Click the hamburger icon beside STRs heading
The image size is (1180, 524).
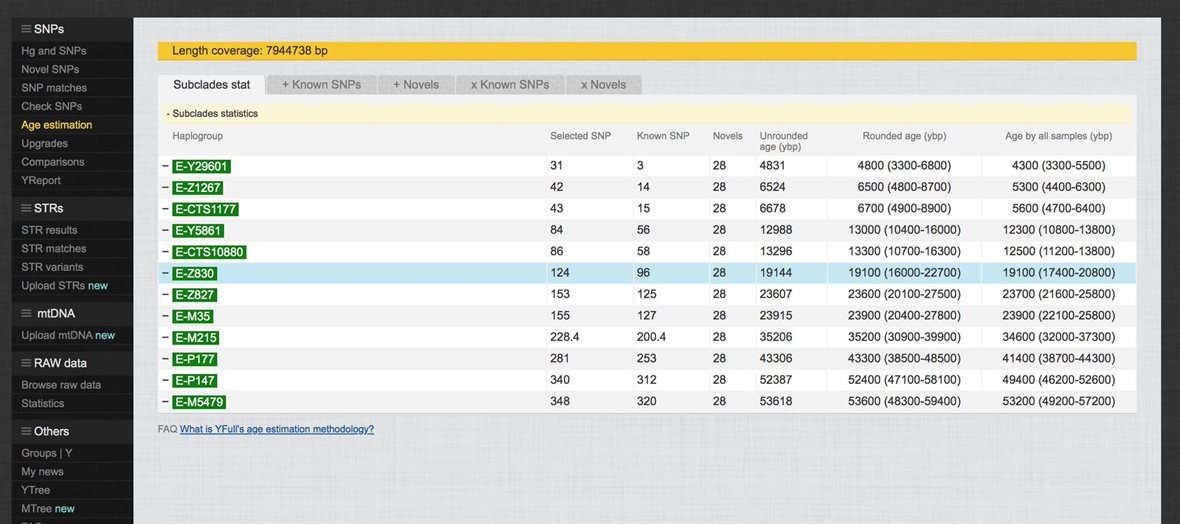point(27,208)
